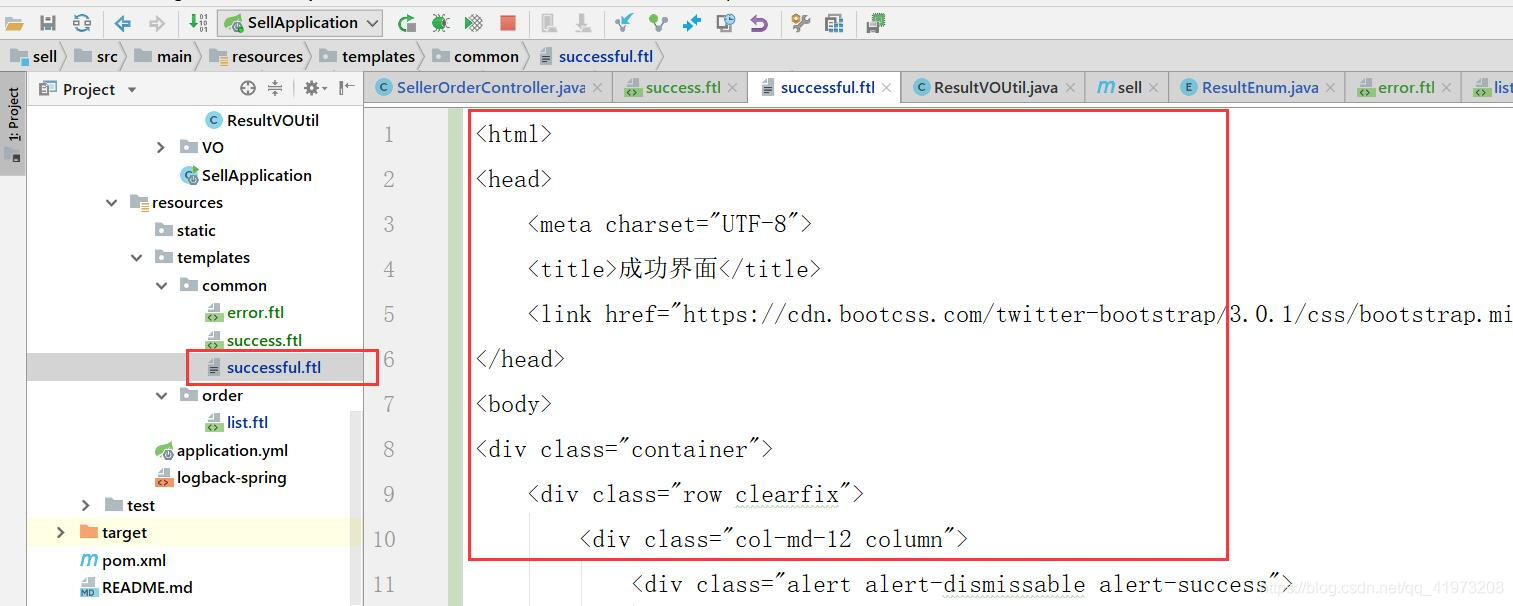
Task: Hide the Project panel with the hide icon
Action: [347, 89]
